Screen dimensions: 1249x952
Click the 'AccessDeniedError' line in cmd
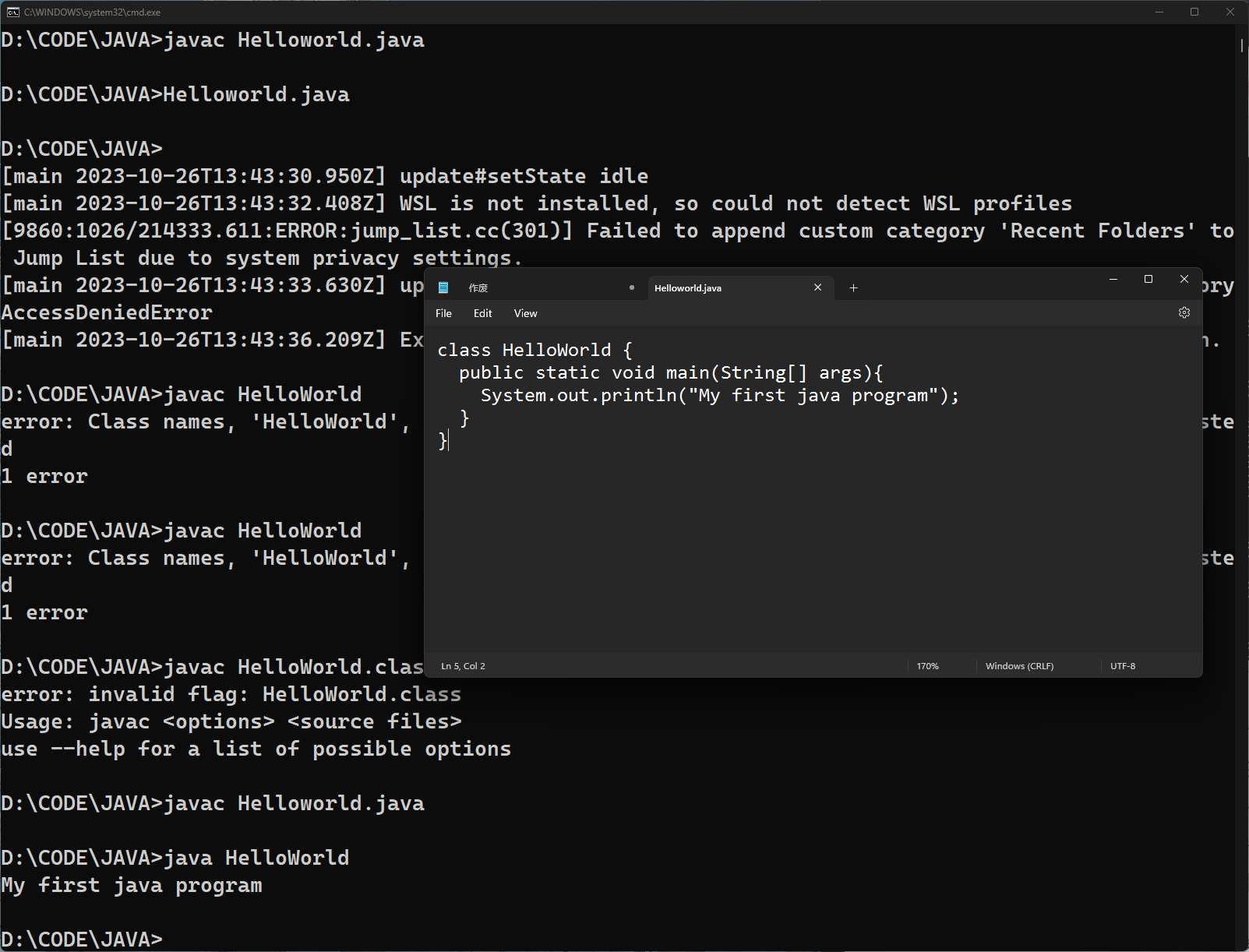point(107,312)
